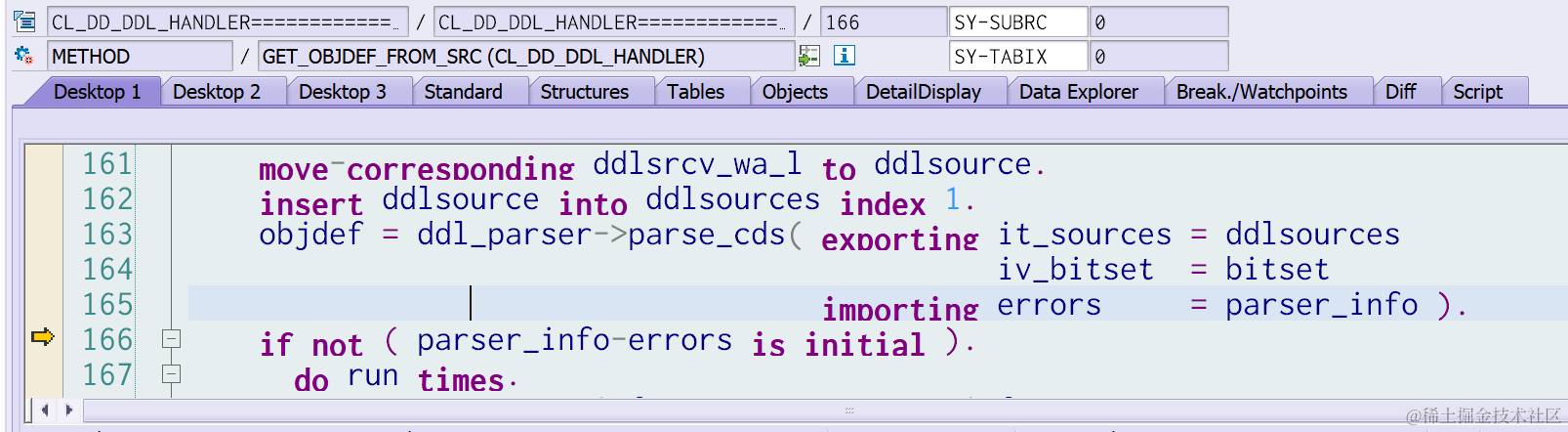Open the Tables tab
Screen dimensions: 1568x432
coord(696,92)
